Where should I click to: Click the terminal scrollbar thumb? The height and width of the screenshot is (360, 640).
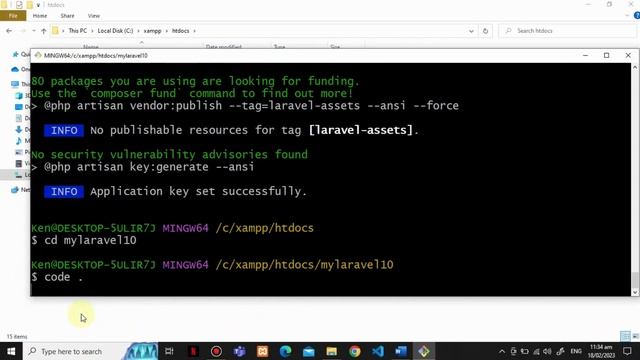tap(635, 280)
